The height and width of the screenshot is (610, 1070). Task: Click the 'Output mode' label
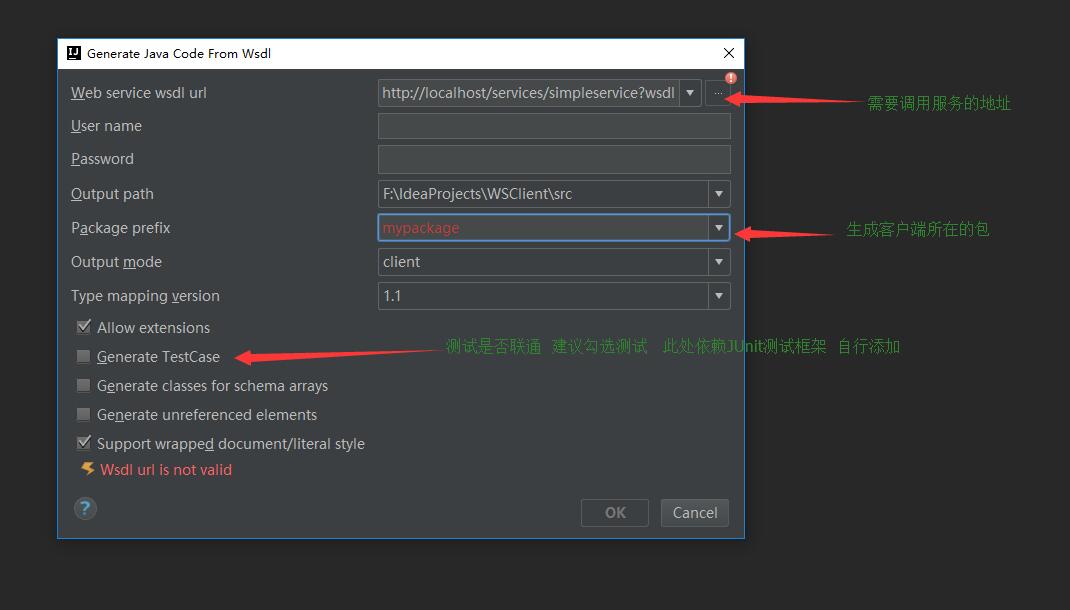(116, 262)
